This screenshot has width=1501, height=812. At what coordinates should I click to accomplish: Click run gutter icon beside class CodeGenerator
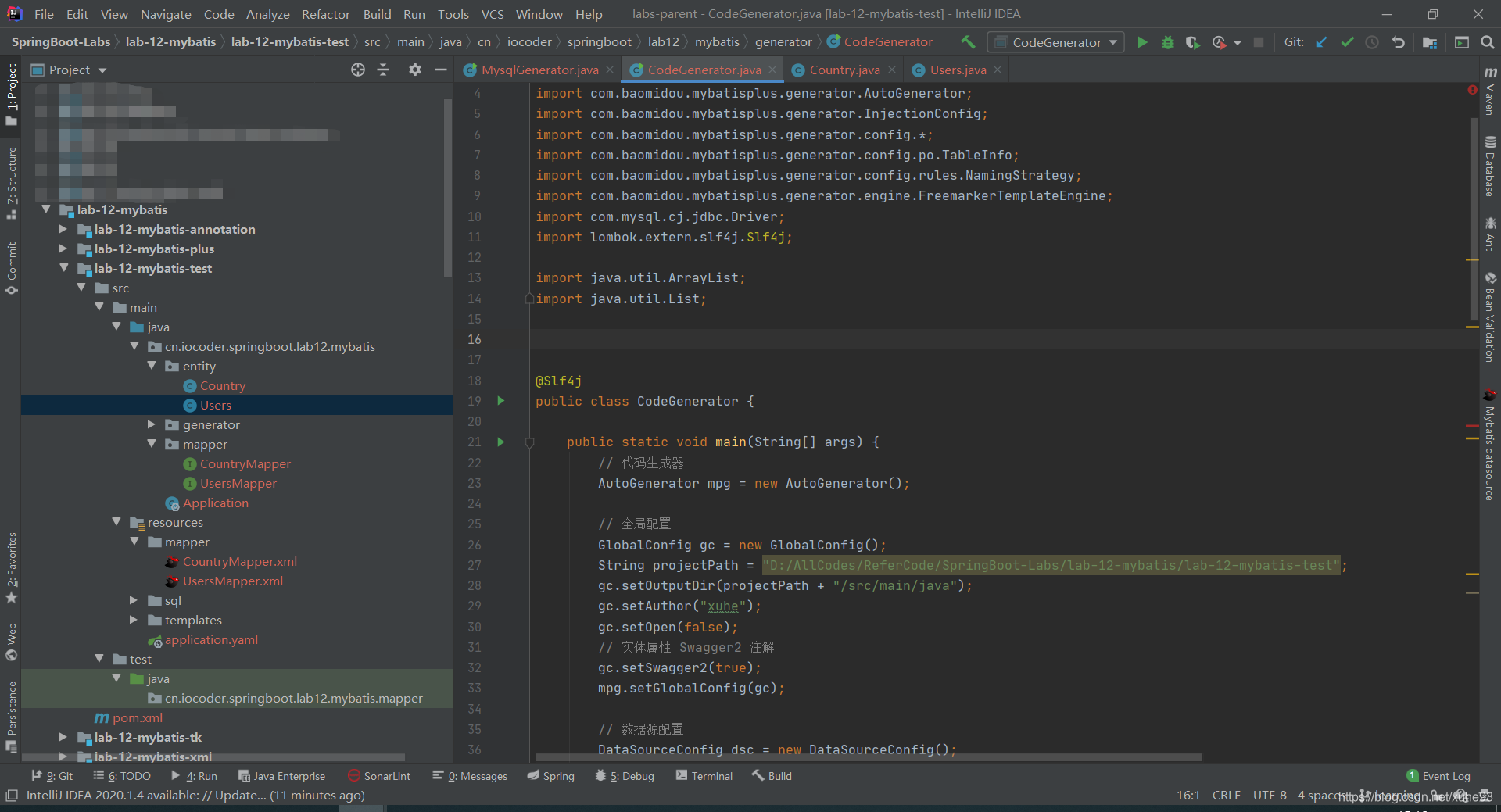[x=501, y=401]
